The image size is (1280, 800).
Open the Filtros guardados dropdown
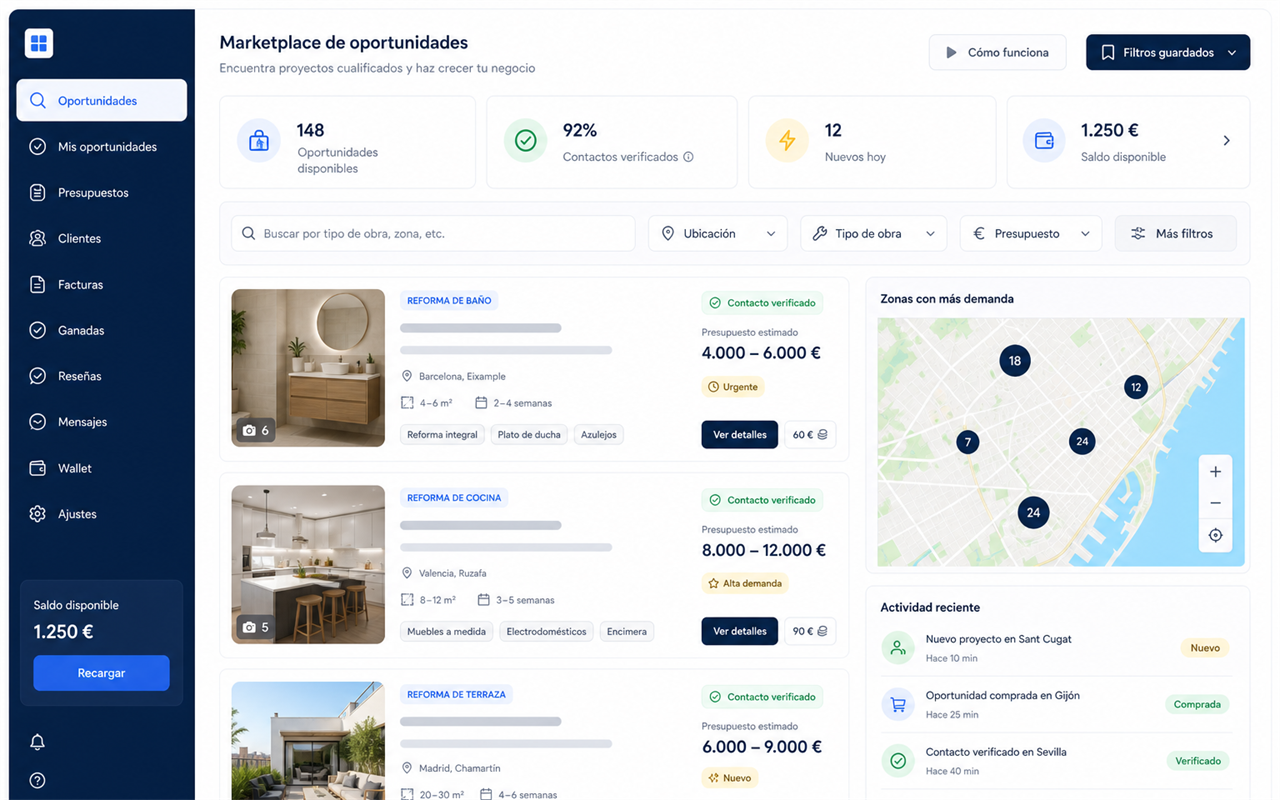click(1168, 53)
